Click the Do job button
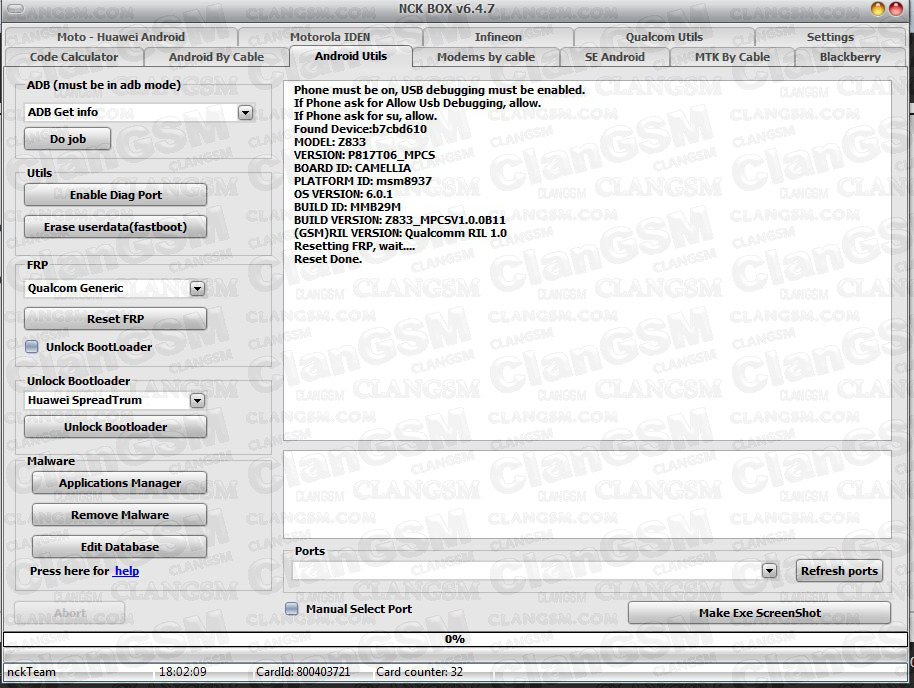Viewport: 914px width, 688px height. click(x=68, y=139)
